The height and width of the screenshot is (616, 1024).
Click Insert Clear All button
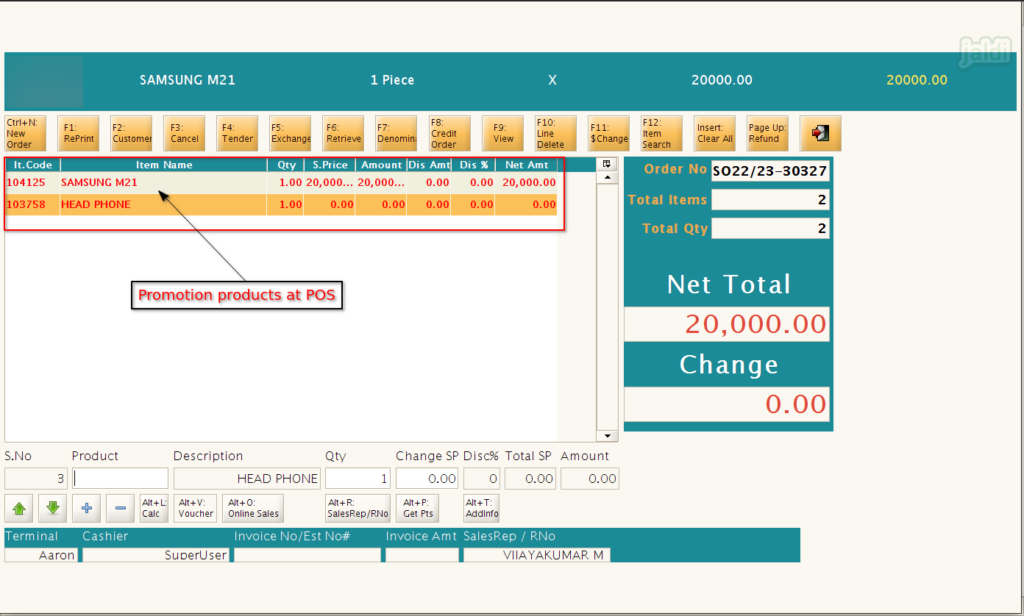pyautogui.click(x=714, y=133)
